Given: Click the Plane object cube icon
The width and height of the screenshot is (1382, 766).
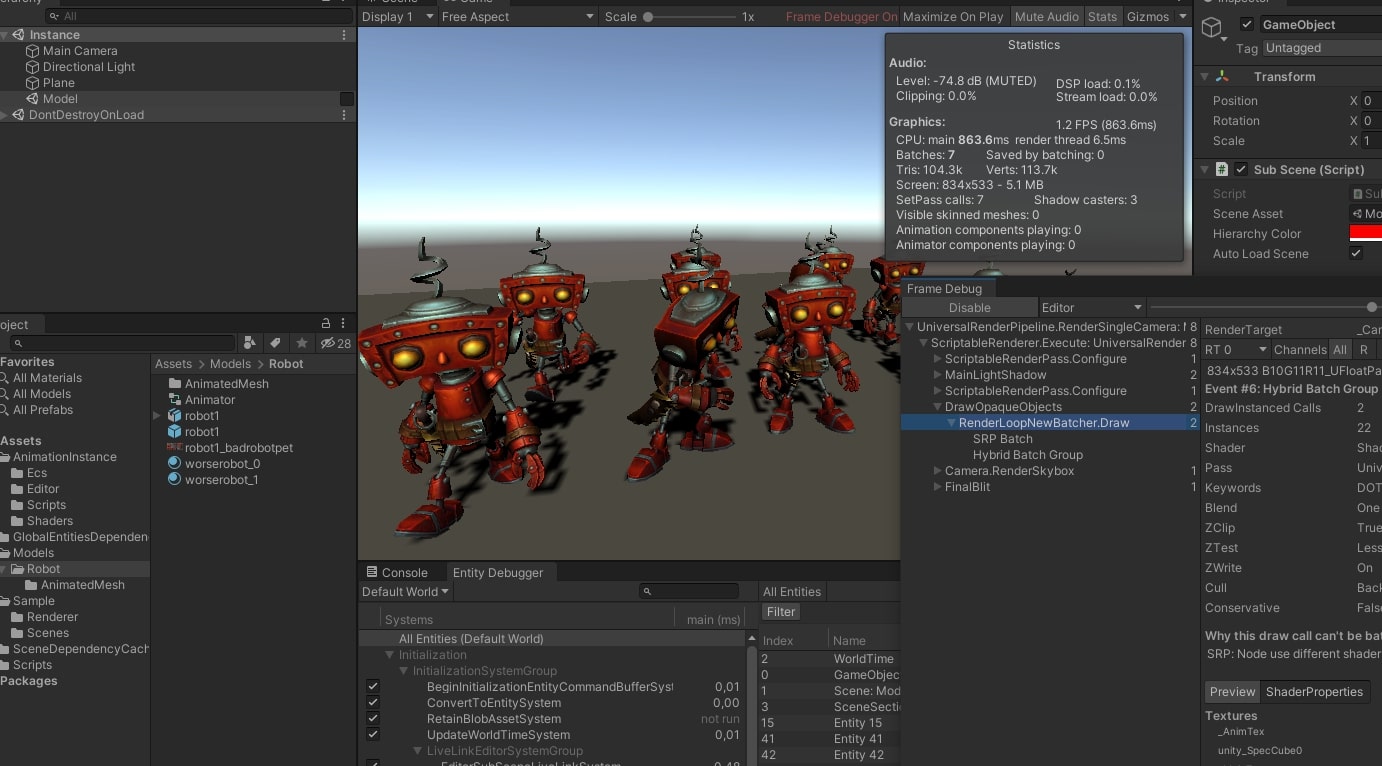Looking at the screenshot, I should coord(32,83).
